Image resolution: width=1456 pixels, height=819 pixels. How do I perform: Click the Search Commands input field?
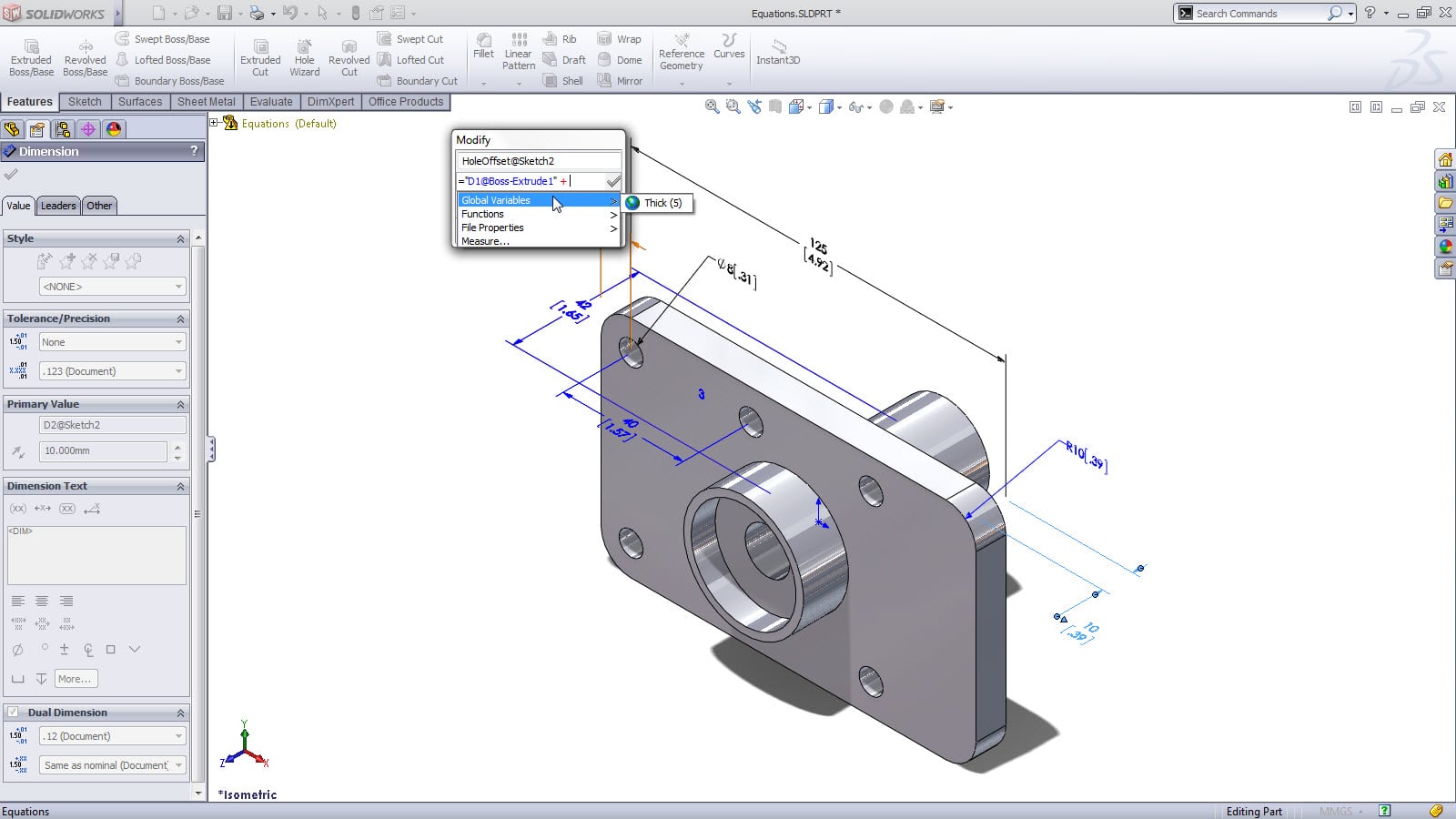click(x=1259, y=14)
